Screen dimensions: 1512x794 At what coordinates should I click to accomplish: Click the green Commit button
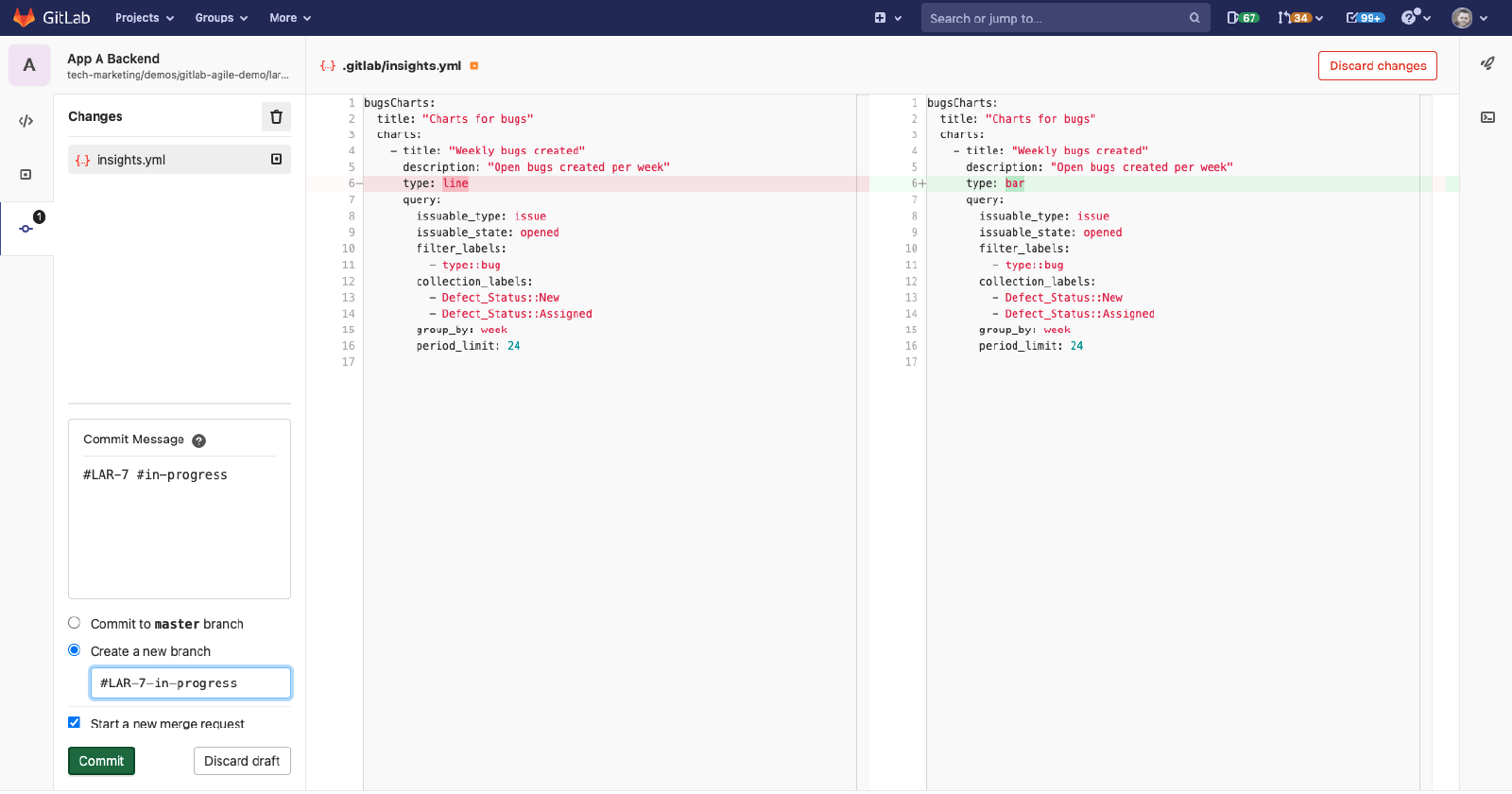101,761
